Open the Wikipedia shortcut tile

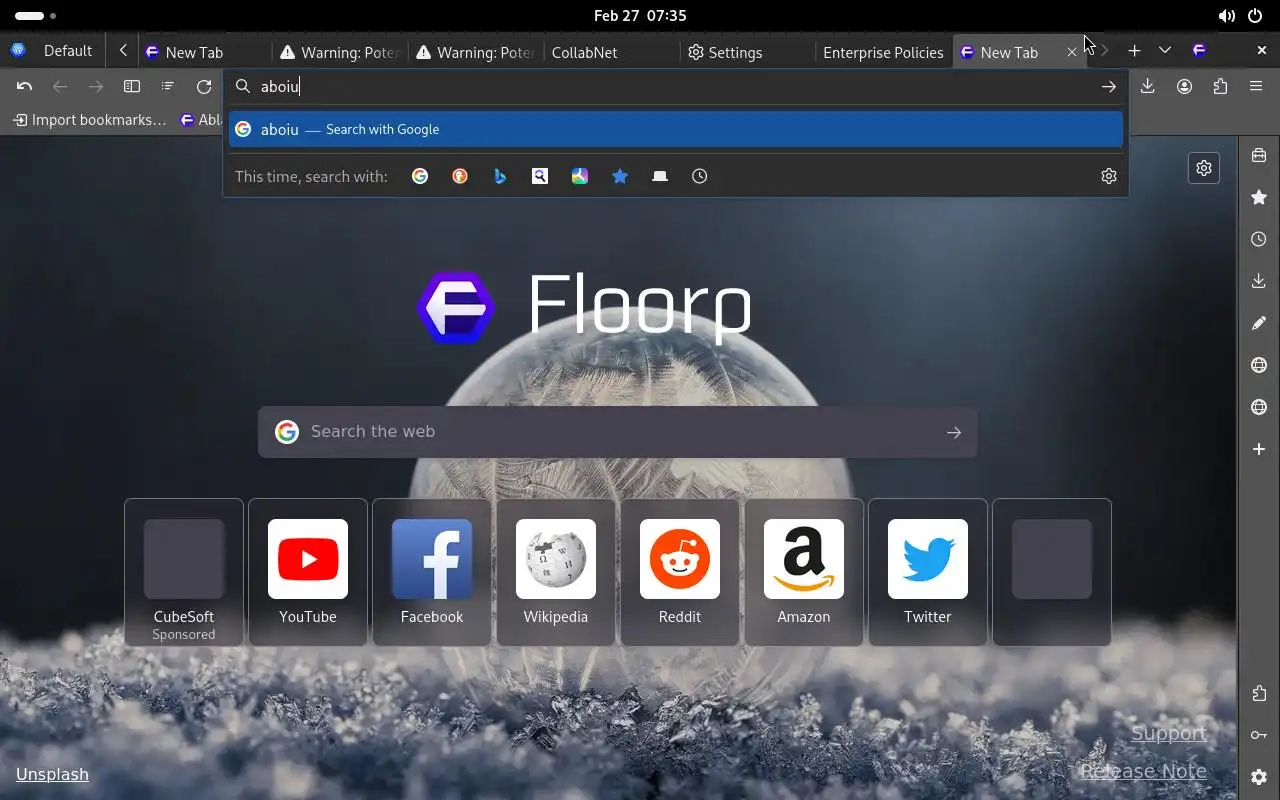coord(556,572)
